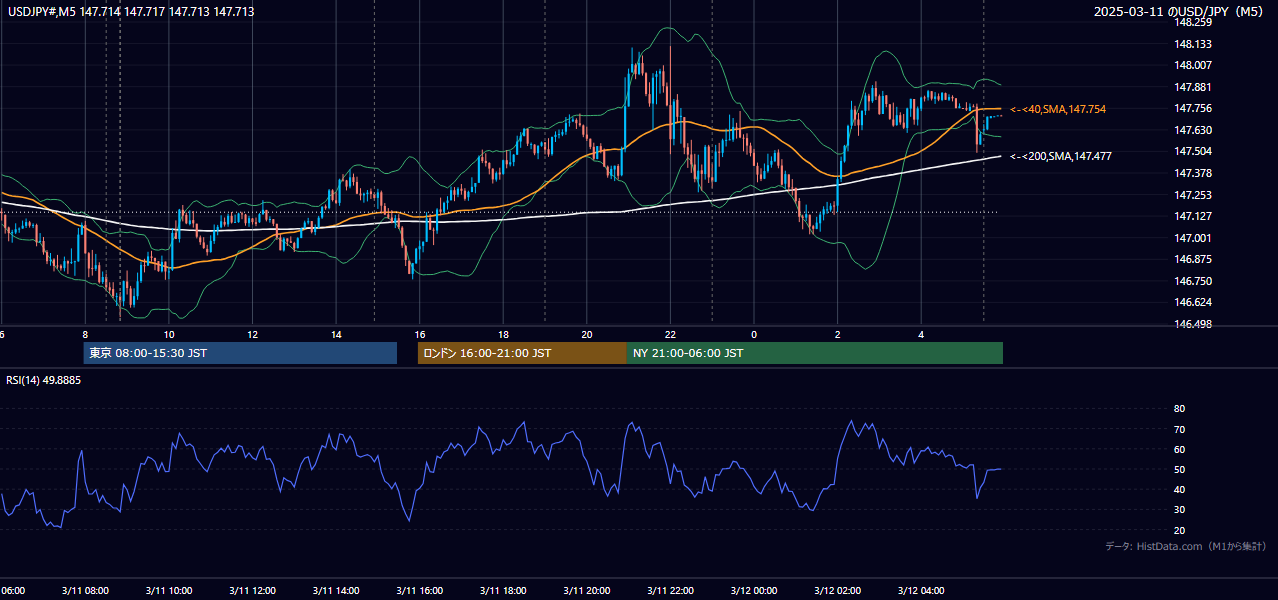
Task: Click the 3/11 10:00 date label
Action: point(169,591)
